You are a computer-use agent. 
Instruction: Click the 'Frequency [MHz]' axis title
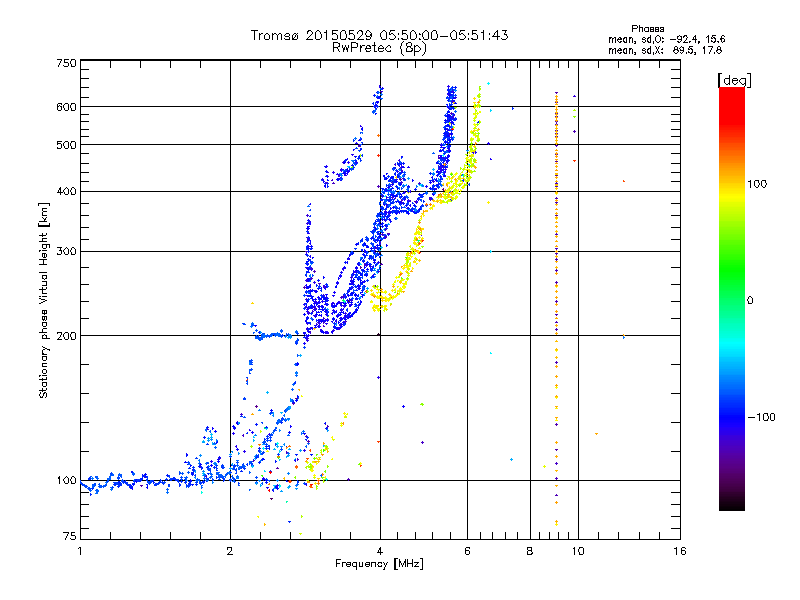click(x=379, y=564)
